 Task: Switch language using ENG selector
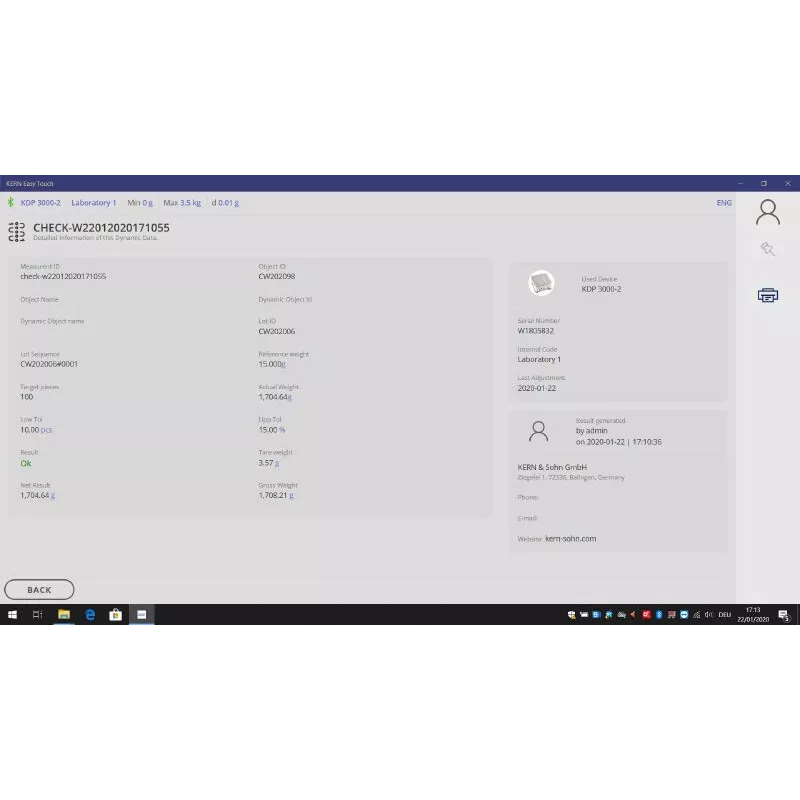point(724,203)
